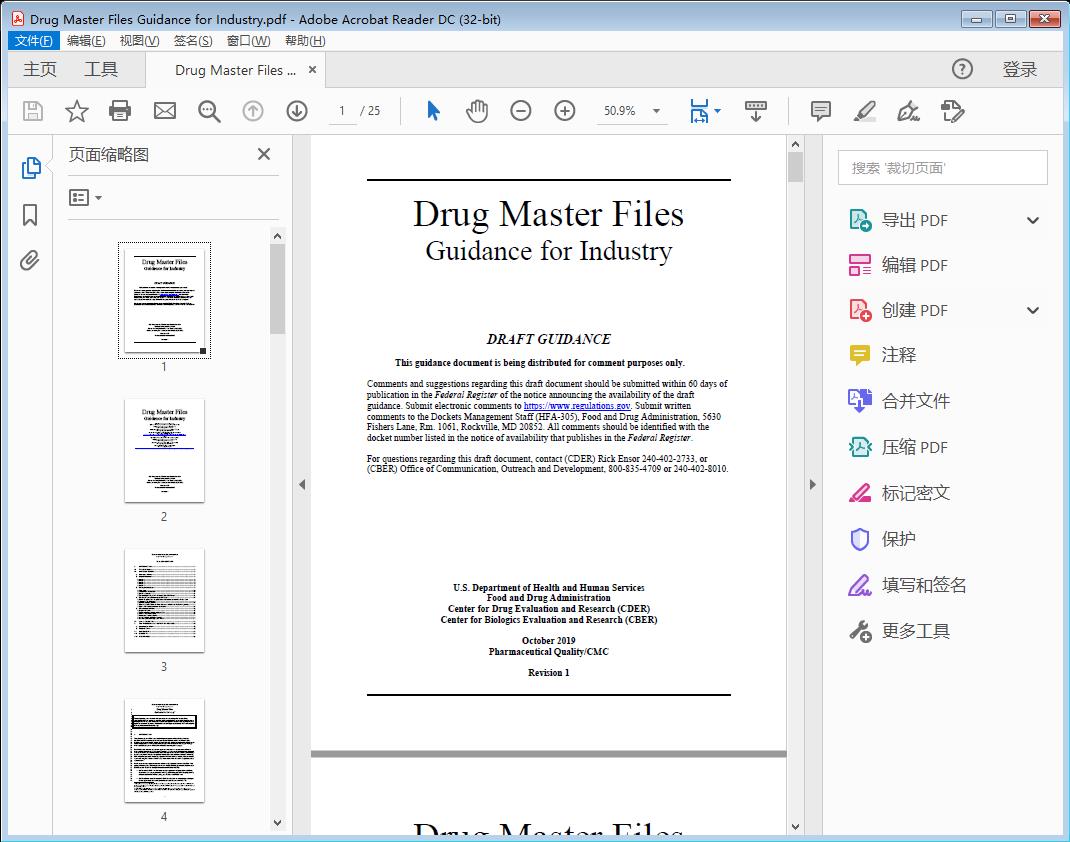
Task: Select the Hand tool icon
Action: pyautogui.click(x=477, y=111)
